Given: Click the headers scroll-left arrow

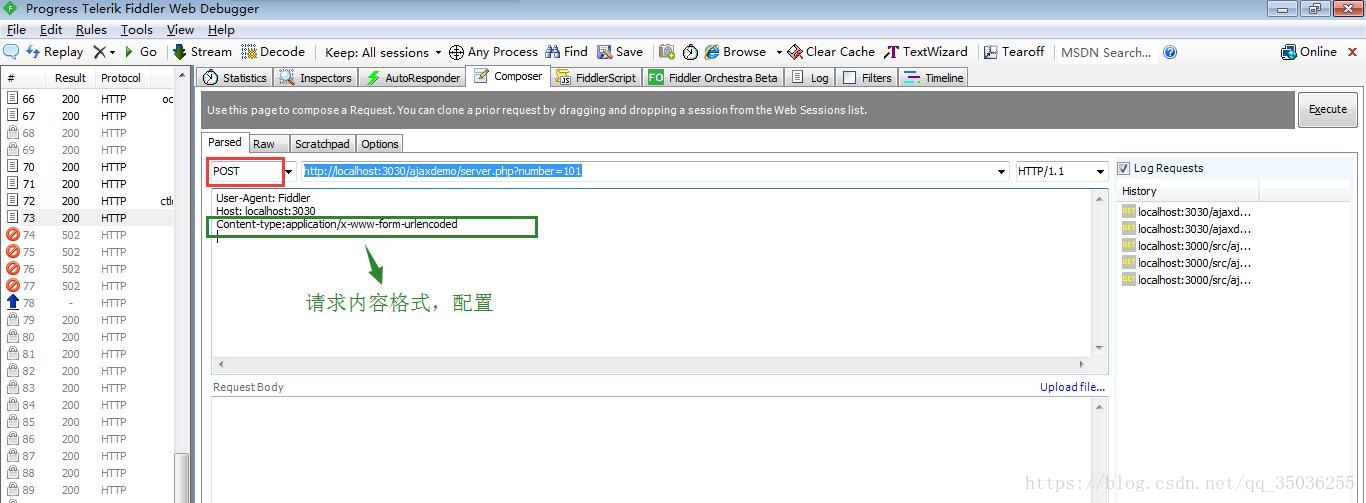Looking at the screenshot, I should [221, 364].
